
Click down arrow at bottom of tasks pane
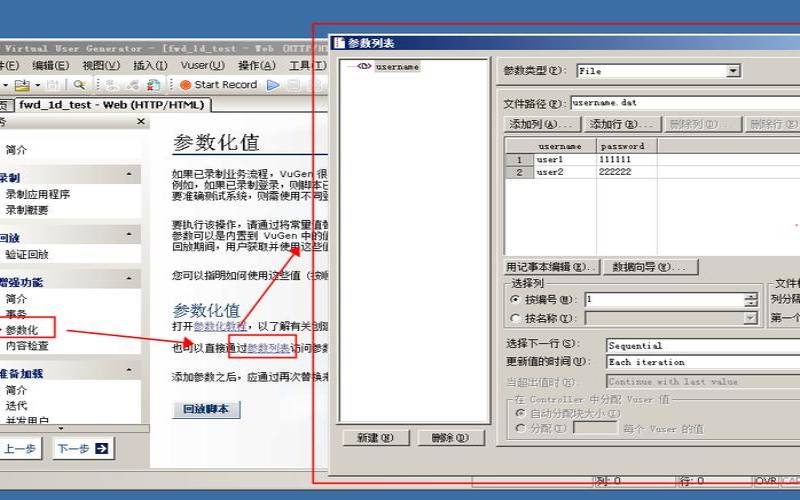[x=61, y=429]
